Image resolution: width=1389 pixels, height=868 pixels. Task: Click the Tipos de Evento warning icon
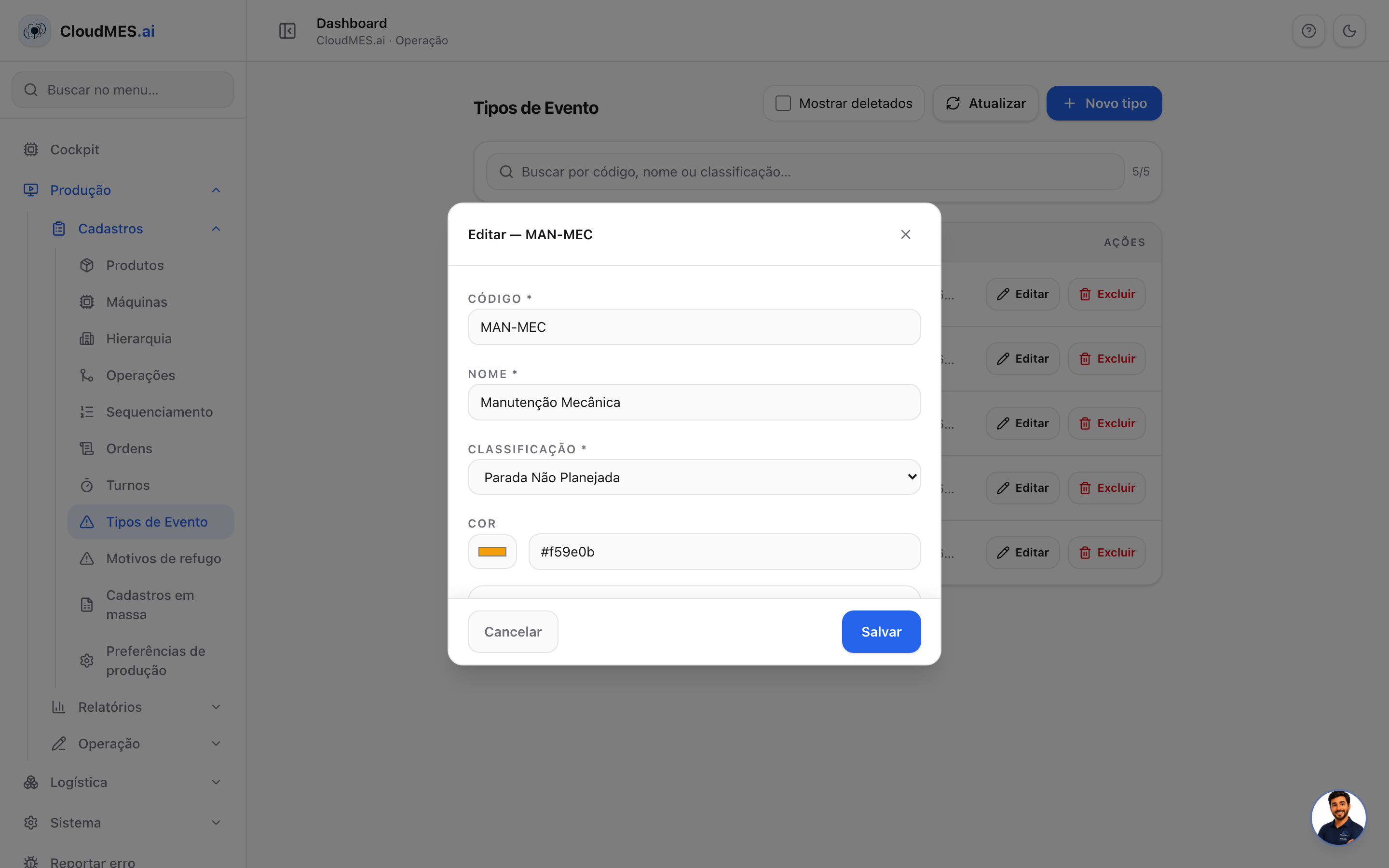click(87, 522)
